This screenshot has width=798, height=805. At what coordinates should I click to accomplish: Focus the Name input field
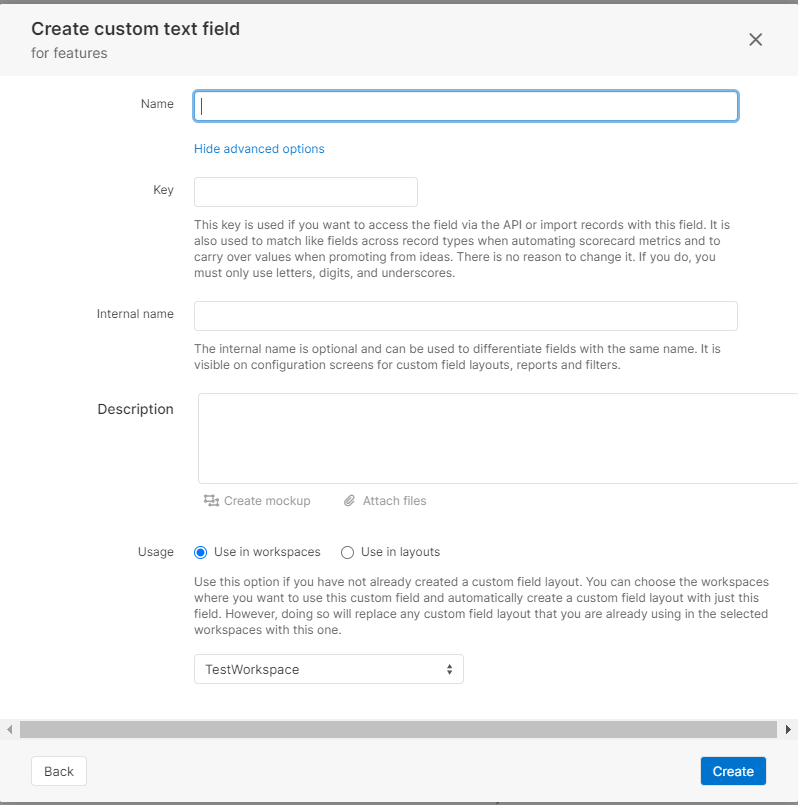tap(466, 106)
